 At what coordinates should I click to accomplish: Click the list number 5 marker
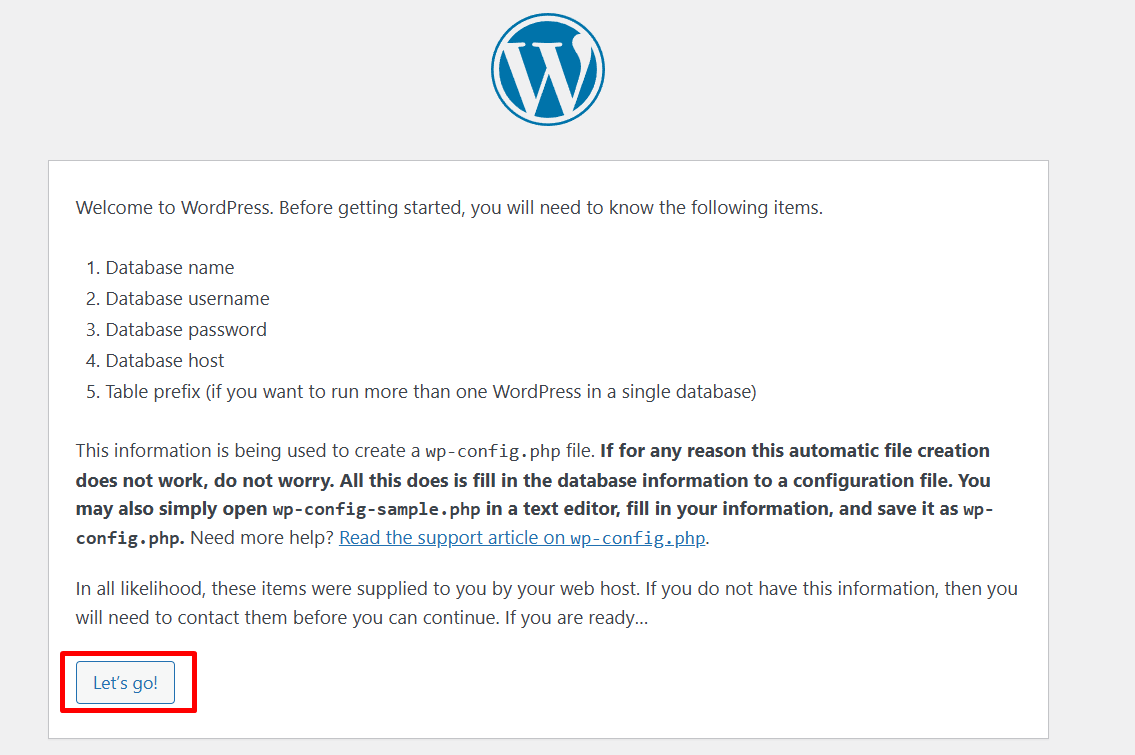tap(93, 392)
